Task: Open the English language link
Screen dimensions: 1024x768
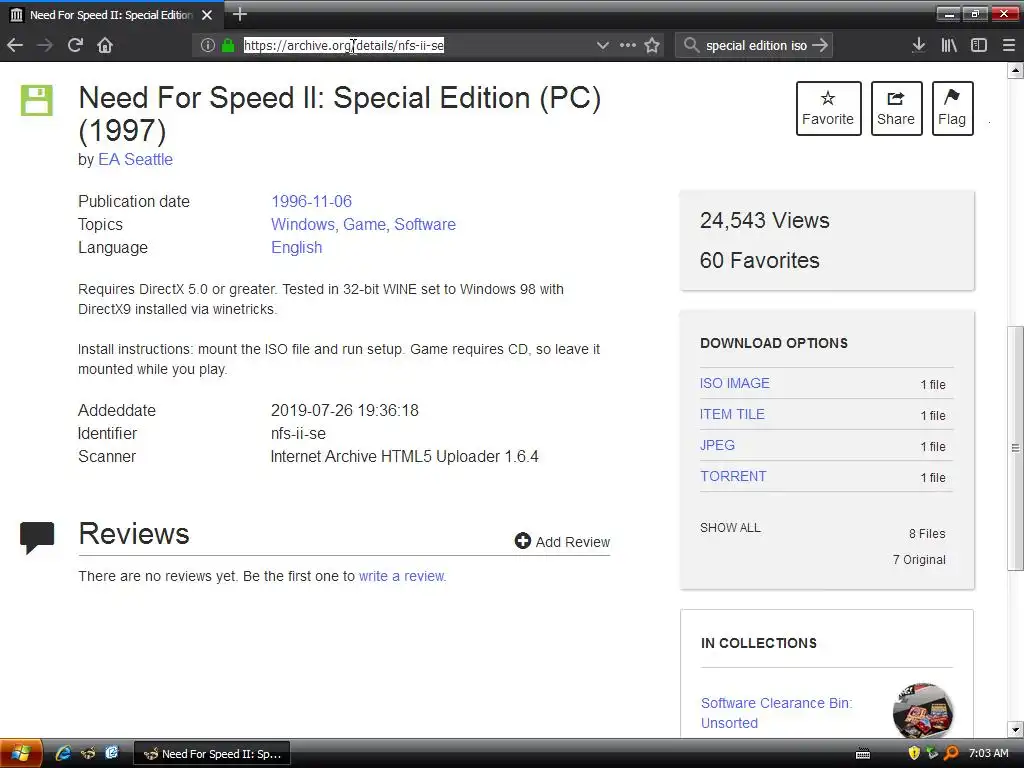Action: 296,248
